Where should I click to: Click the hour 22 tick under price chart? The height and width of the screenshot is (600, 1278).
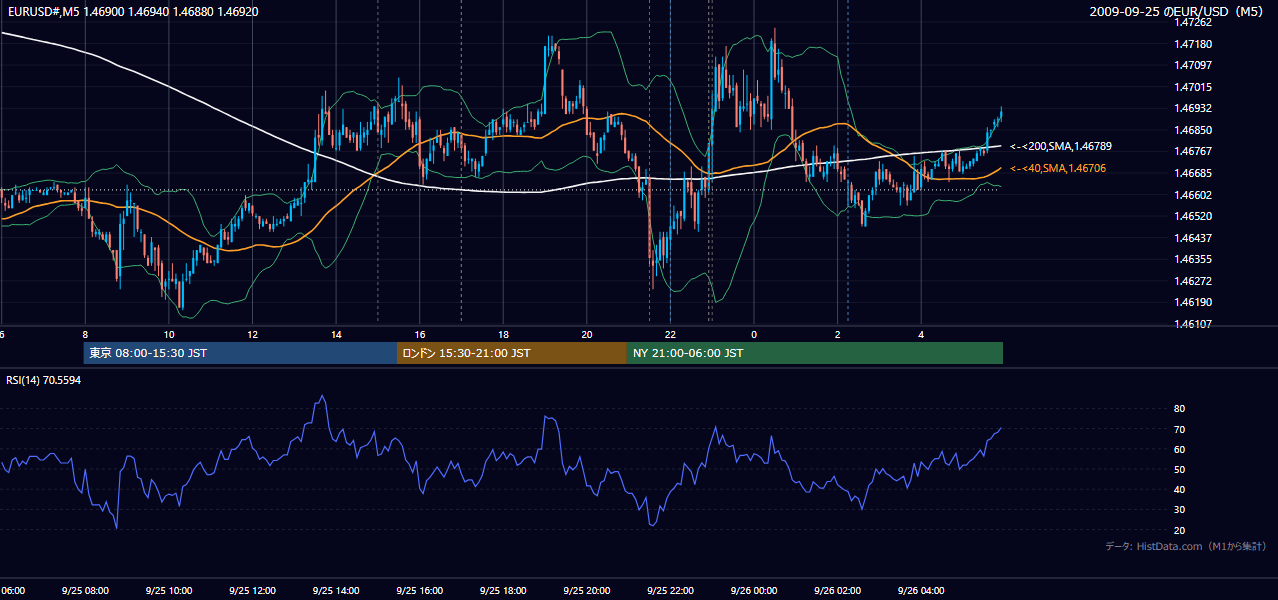670,334
